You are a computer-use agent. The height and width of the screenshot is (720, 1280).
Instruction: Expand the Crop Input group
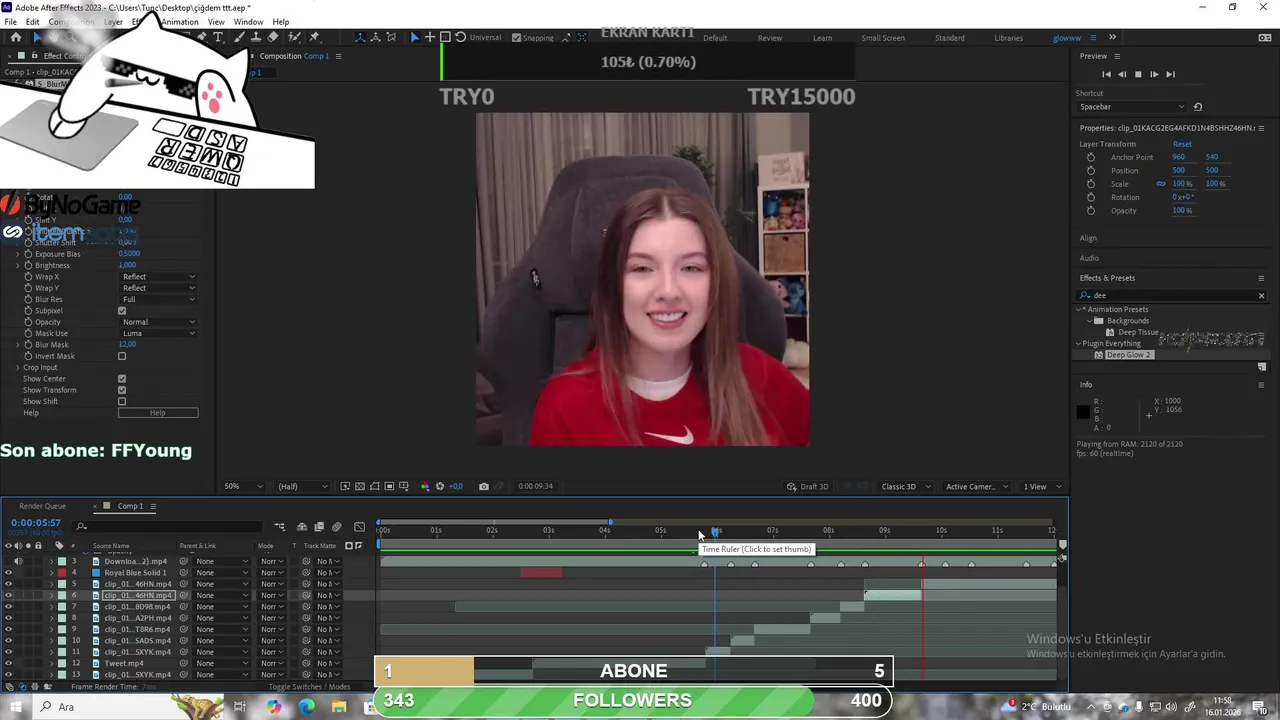click(17, 367)
